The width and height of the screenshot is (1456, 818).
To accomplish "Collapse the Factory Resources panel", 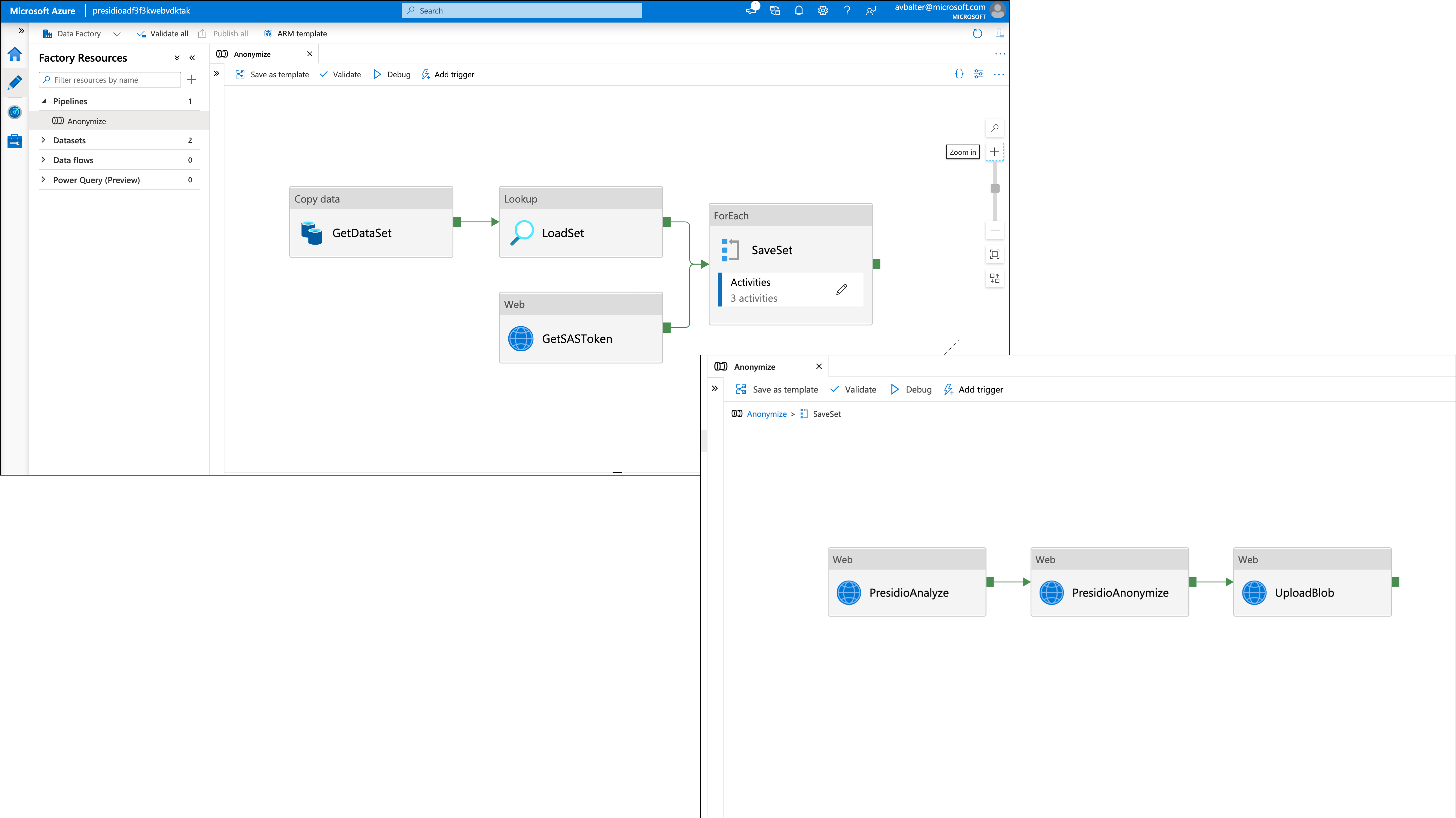I will [x=192, y=58].
